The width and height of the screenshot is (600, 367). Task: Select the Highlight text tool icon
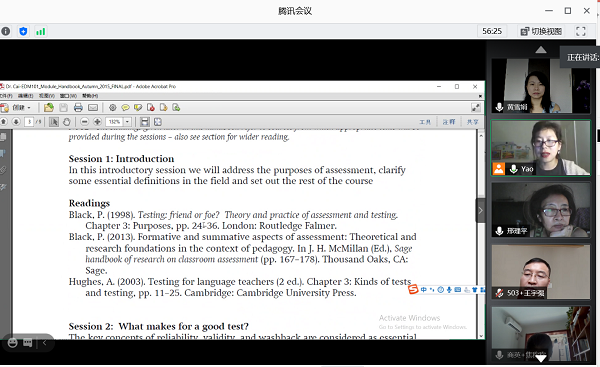(138, 108)
